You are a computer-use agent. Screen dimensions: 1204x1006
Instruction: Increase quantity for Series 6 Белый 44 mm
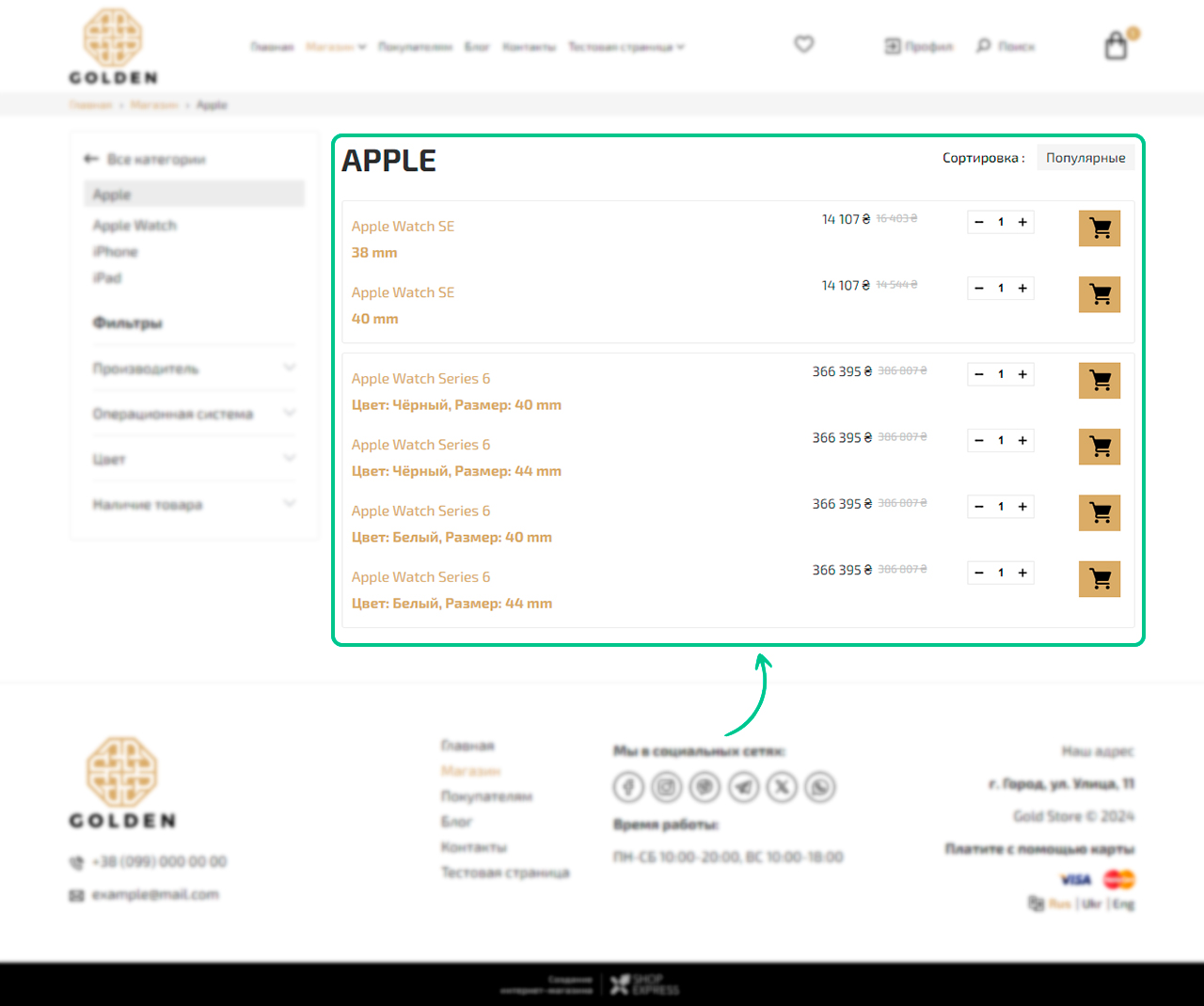click(x=1022, y=573)
